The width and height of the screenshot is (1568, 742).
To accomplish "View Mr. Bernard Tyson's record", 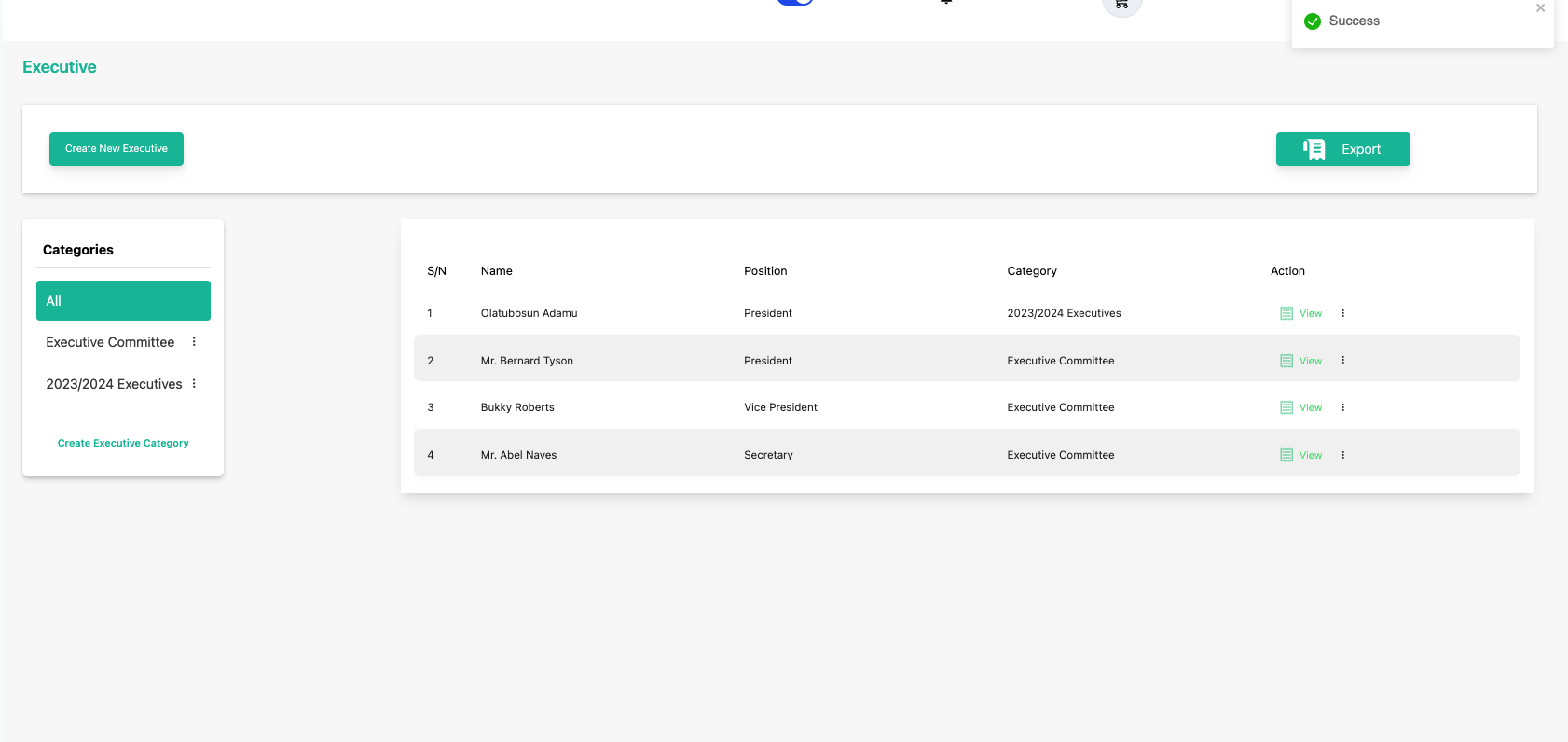I will (x=1301, y=361).
